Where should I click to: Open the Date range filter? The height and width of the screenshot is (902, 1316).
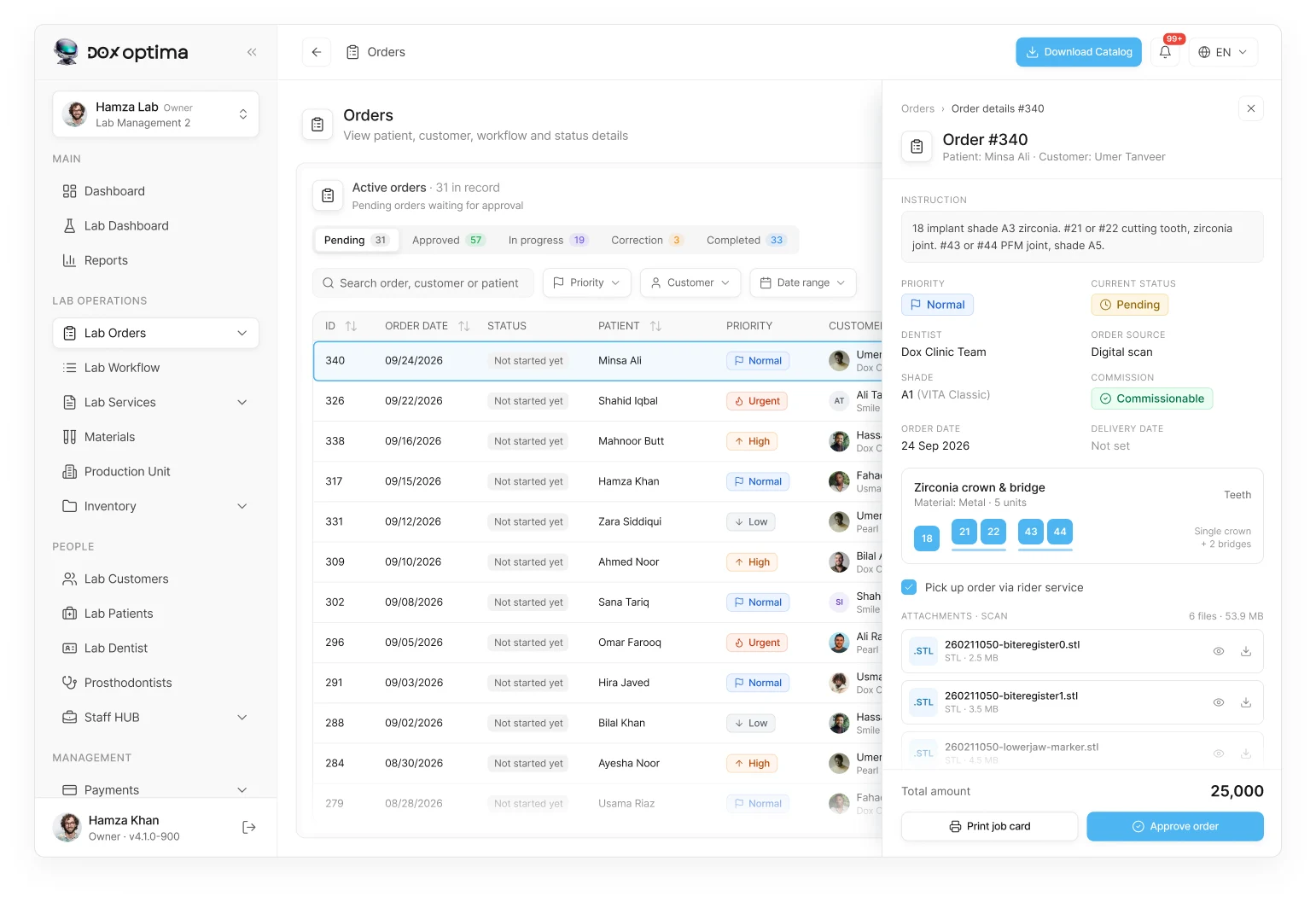803,282
